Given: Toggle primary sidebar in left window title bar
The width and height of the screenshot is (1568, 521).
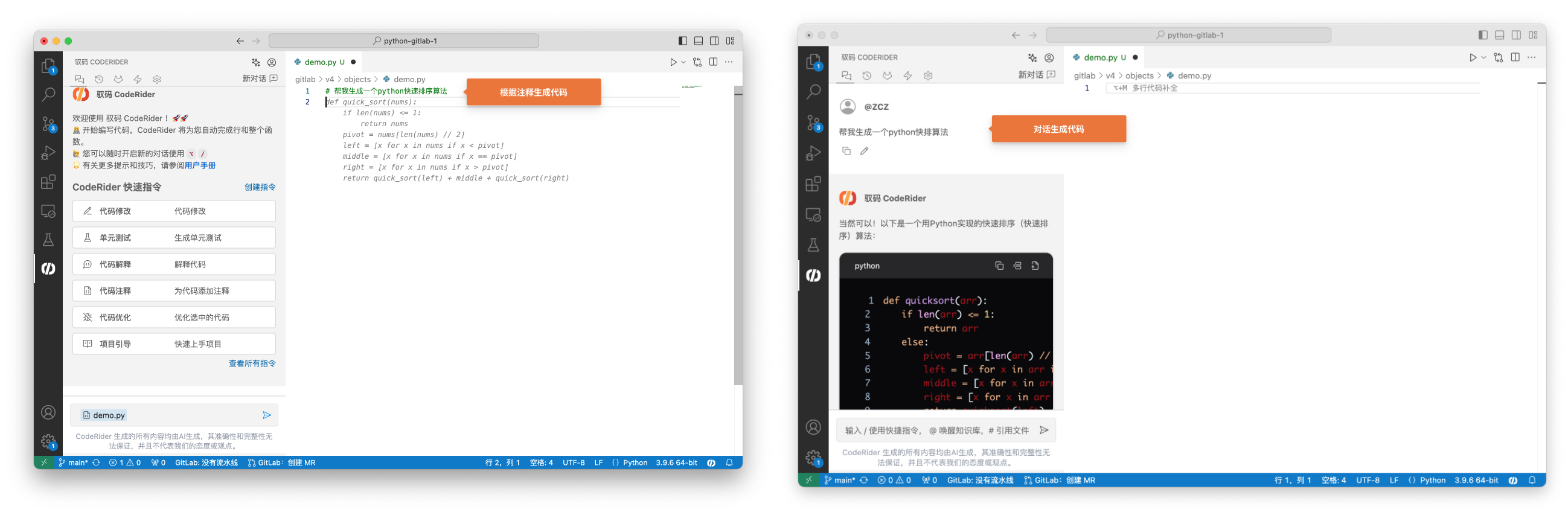Looking at the screenshot, I should coord(682,41).
